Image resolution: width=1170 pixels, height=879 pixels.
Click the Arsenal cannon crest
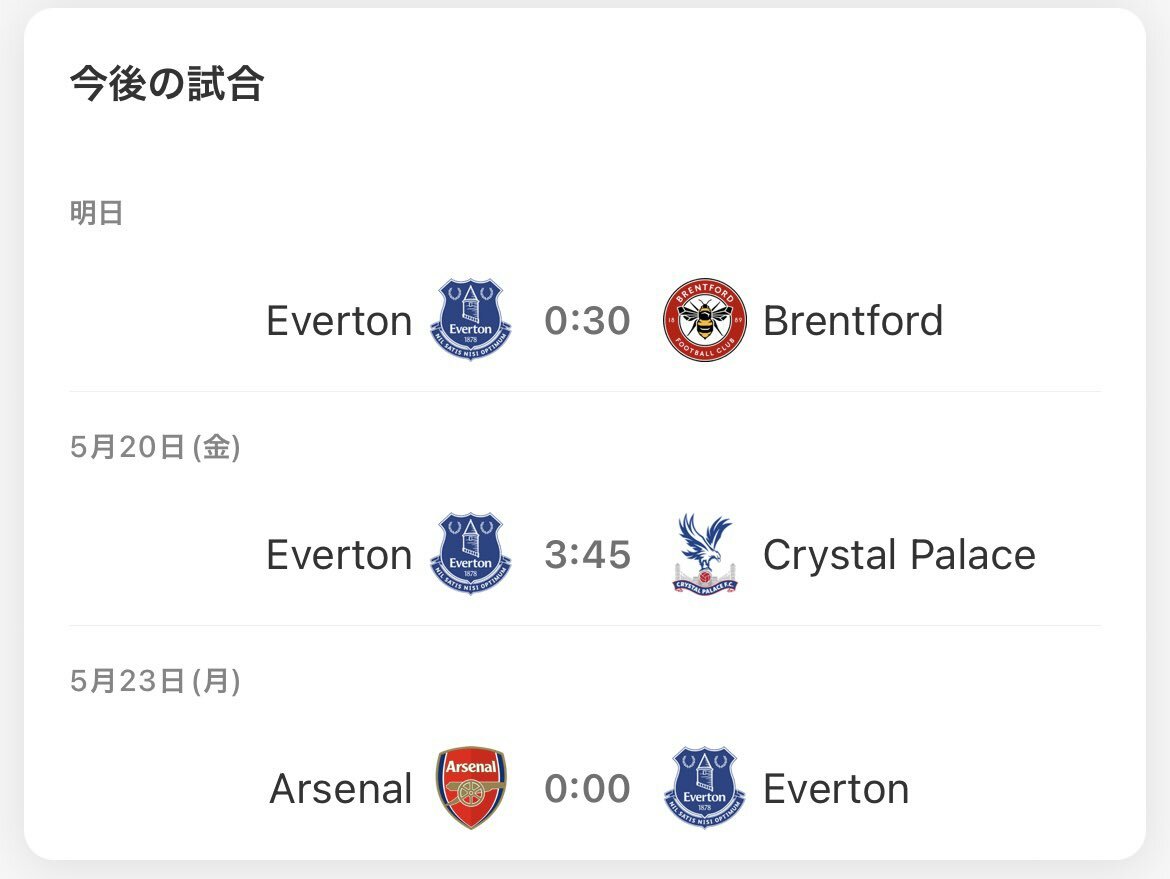(470, 788)
